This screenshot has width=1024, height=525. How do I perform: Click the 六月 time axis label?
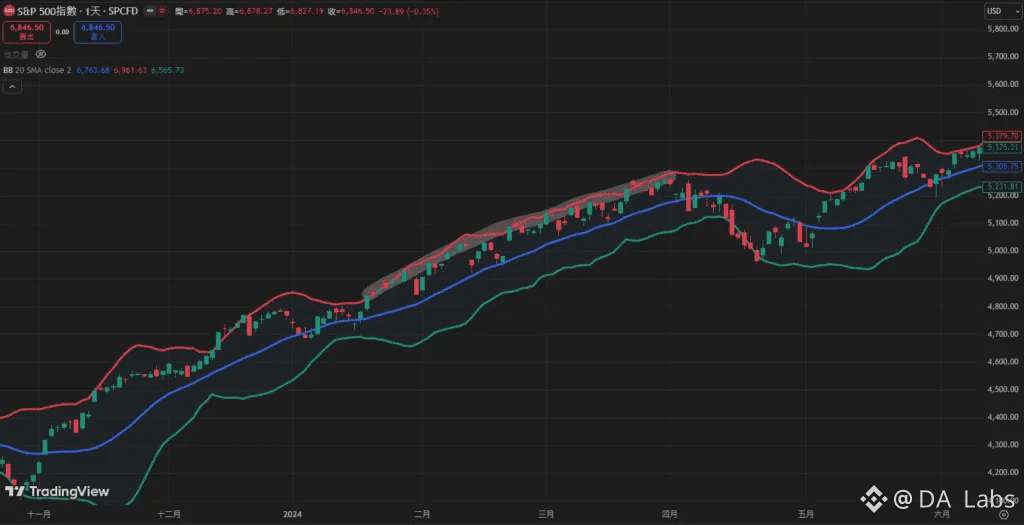point(942,515)
